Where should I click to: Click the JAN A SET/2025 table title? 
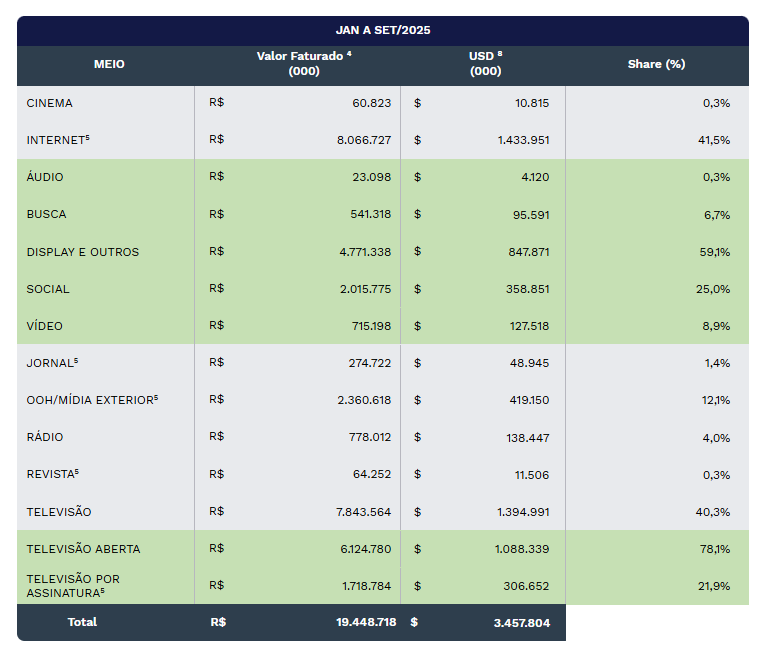[383, 30]
